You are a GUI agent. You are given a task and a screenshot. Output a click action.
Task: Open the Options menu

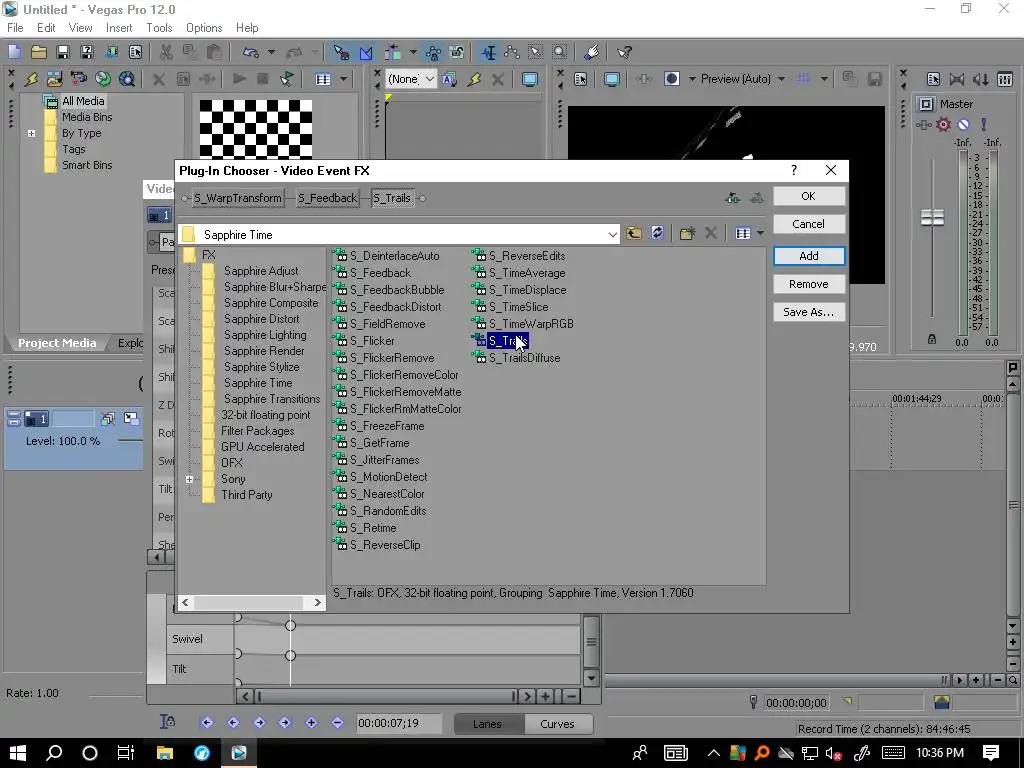click(204, 28)
